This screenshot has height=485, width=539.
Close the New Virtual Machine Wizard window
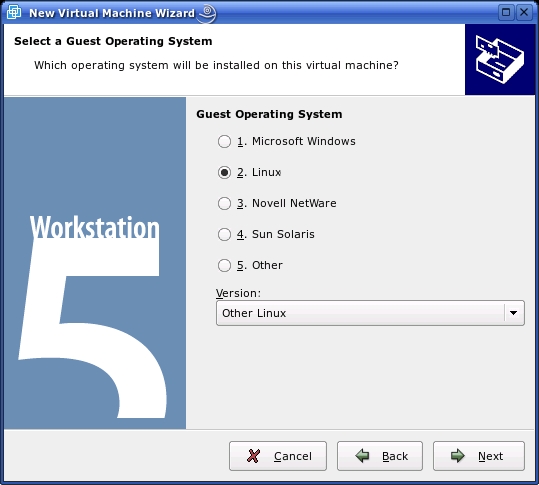[x=524, y=13]
